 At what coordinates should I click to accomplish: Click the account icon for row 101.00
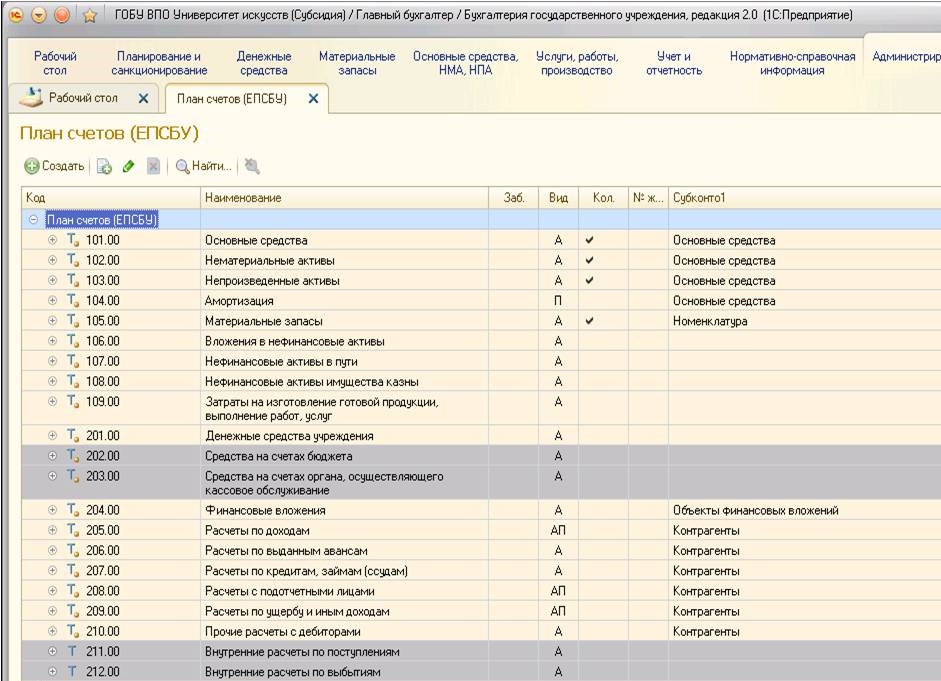(x=73, y=240)
